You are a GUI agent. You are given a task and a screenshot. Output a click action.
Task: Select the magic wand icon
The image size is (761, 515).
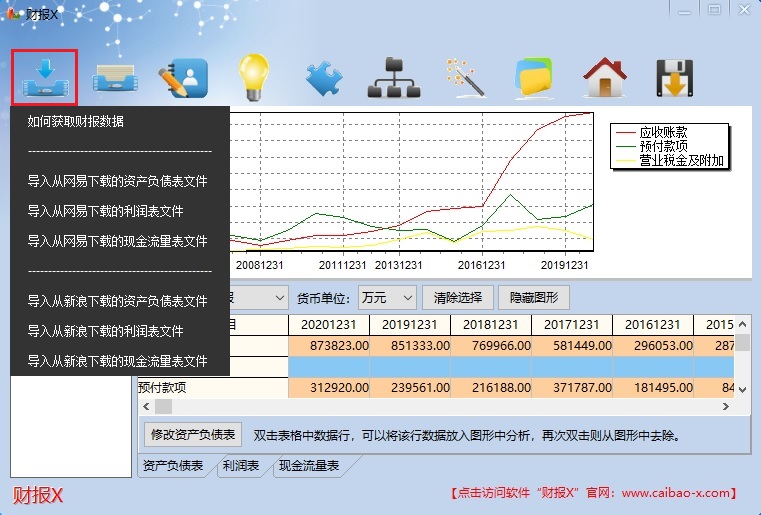464,78
